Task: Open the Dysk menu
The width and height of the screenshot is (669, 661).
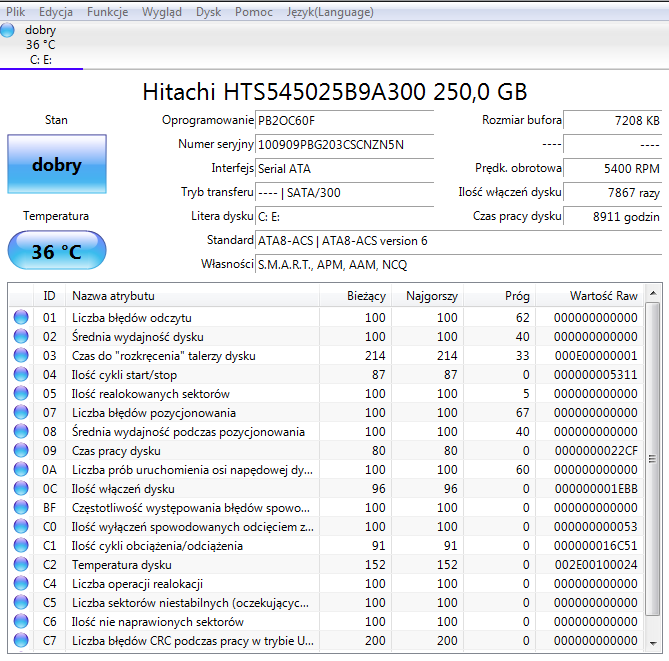Action: click(208, 12)
